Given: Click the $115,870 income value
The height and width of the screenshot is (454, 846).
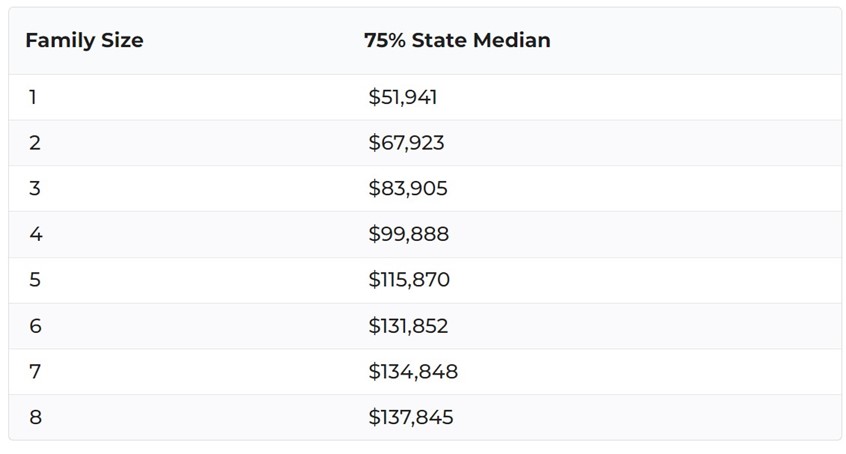Looking at the screenshot, I should 408,280.
